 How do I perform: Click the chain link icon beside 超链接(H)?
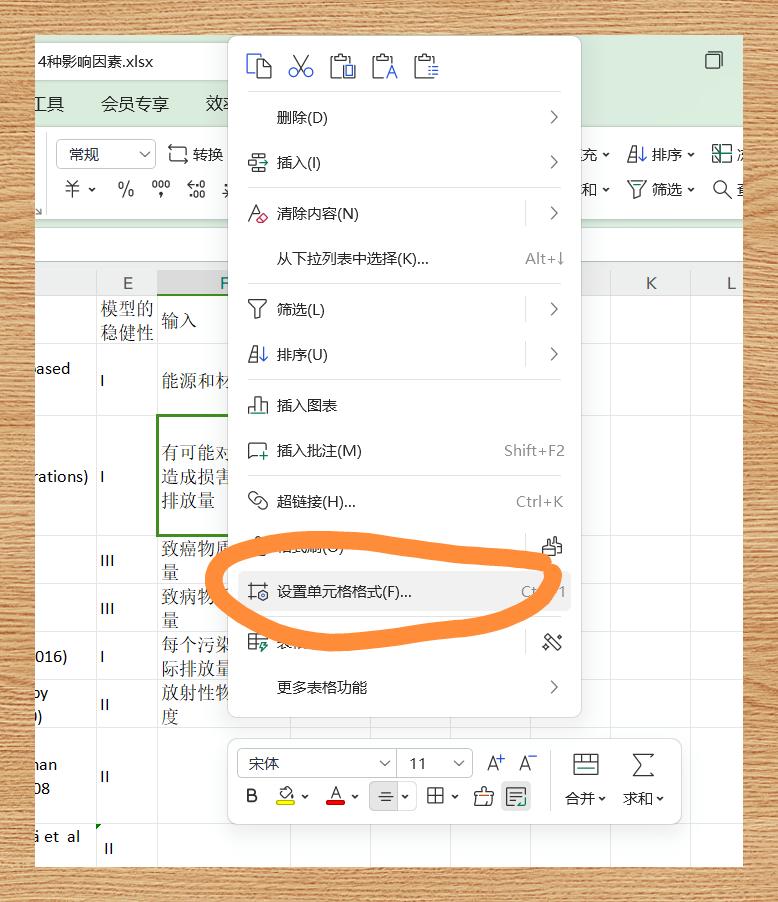tap(257, 501)
